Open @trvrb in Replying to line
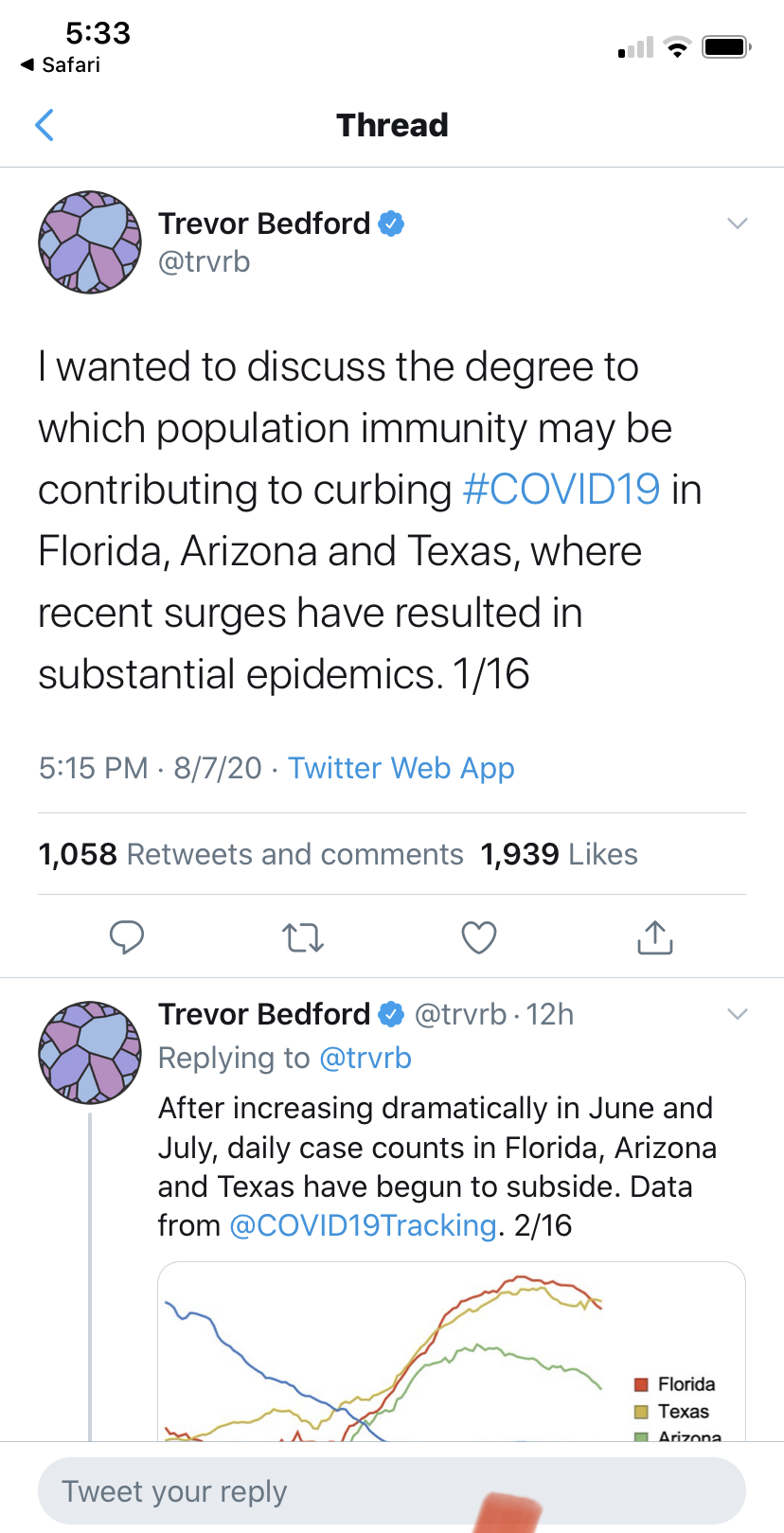The height and width of the screenshot is (1533, 784). click(x=365, y=1058)
